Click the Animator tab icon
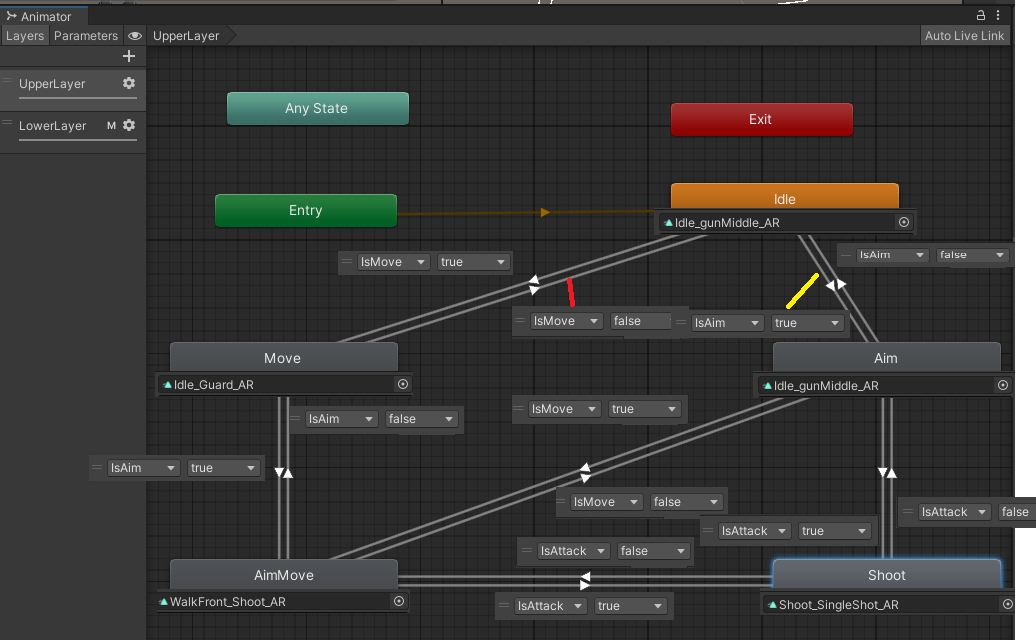Screen dimensions: 1036x640 pos(11,16)
